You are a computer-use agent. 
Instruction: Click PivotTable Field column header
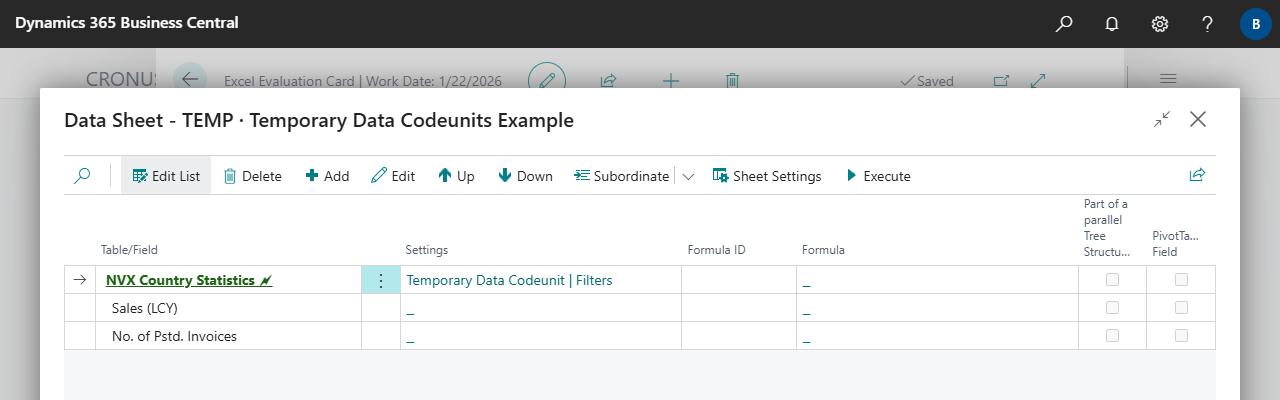pyautogui.click(x=1176, y=244)
